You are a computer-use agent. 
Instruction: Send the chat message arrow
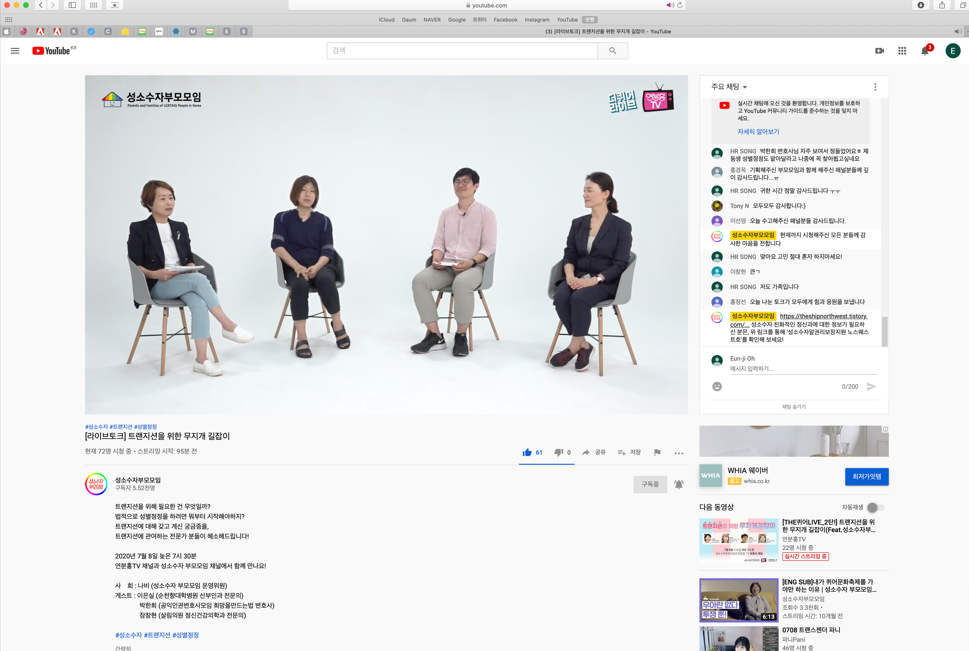[871, 386]
